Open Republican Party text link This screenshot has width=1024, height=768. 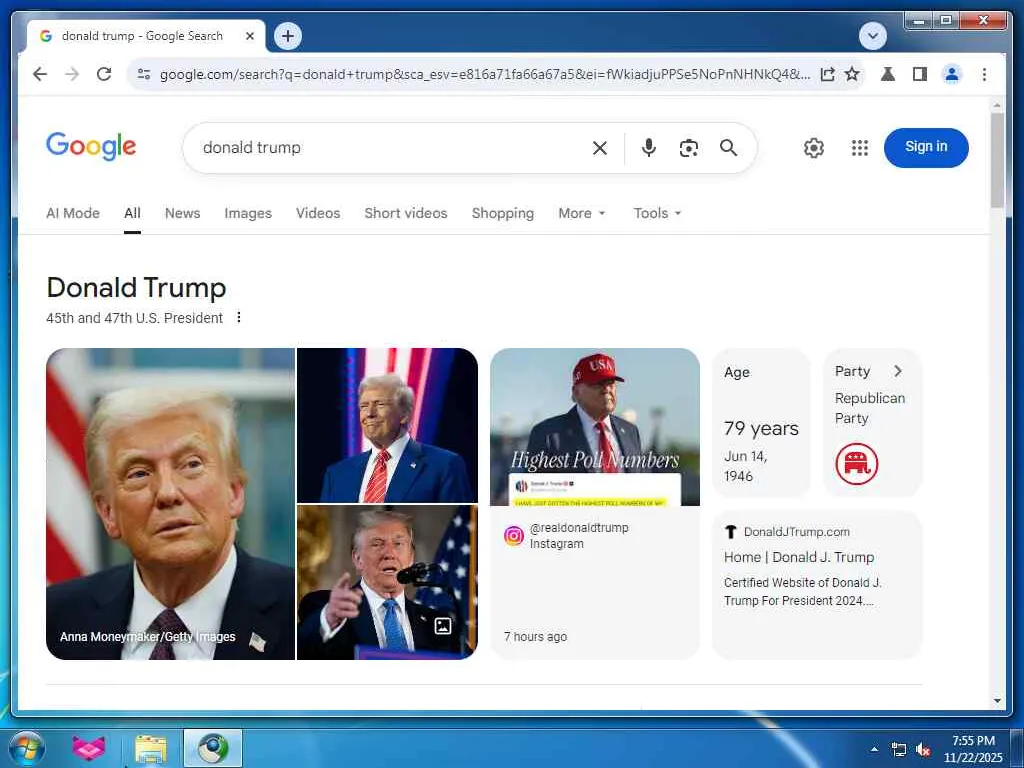(869, 408)
